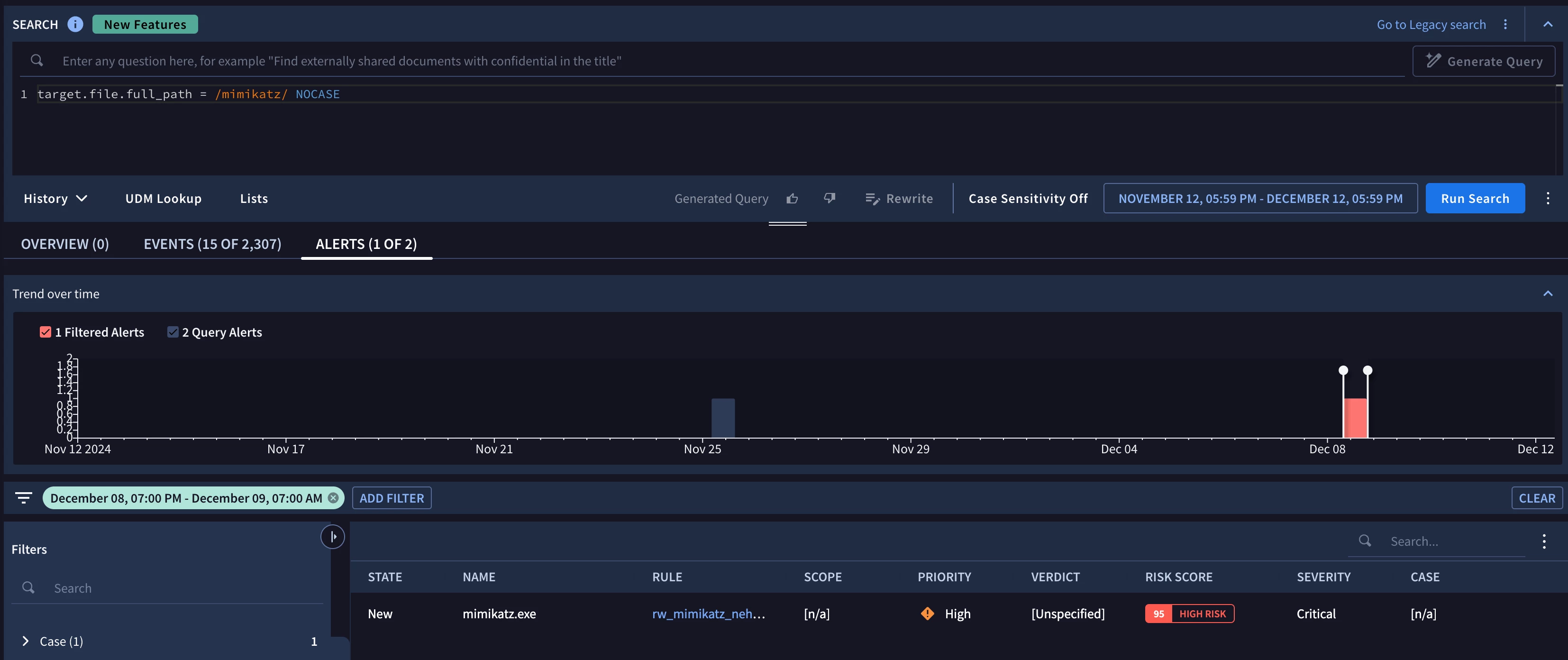Switch to the EVENTS (15 OF 2,307) tab
The width and height of the screenshot is (1568, 660).
coord(212,244)
